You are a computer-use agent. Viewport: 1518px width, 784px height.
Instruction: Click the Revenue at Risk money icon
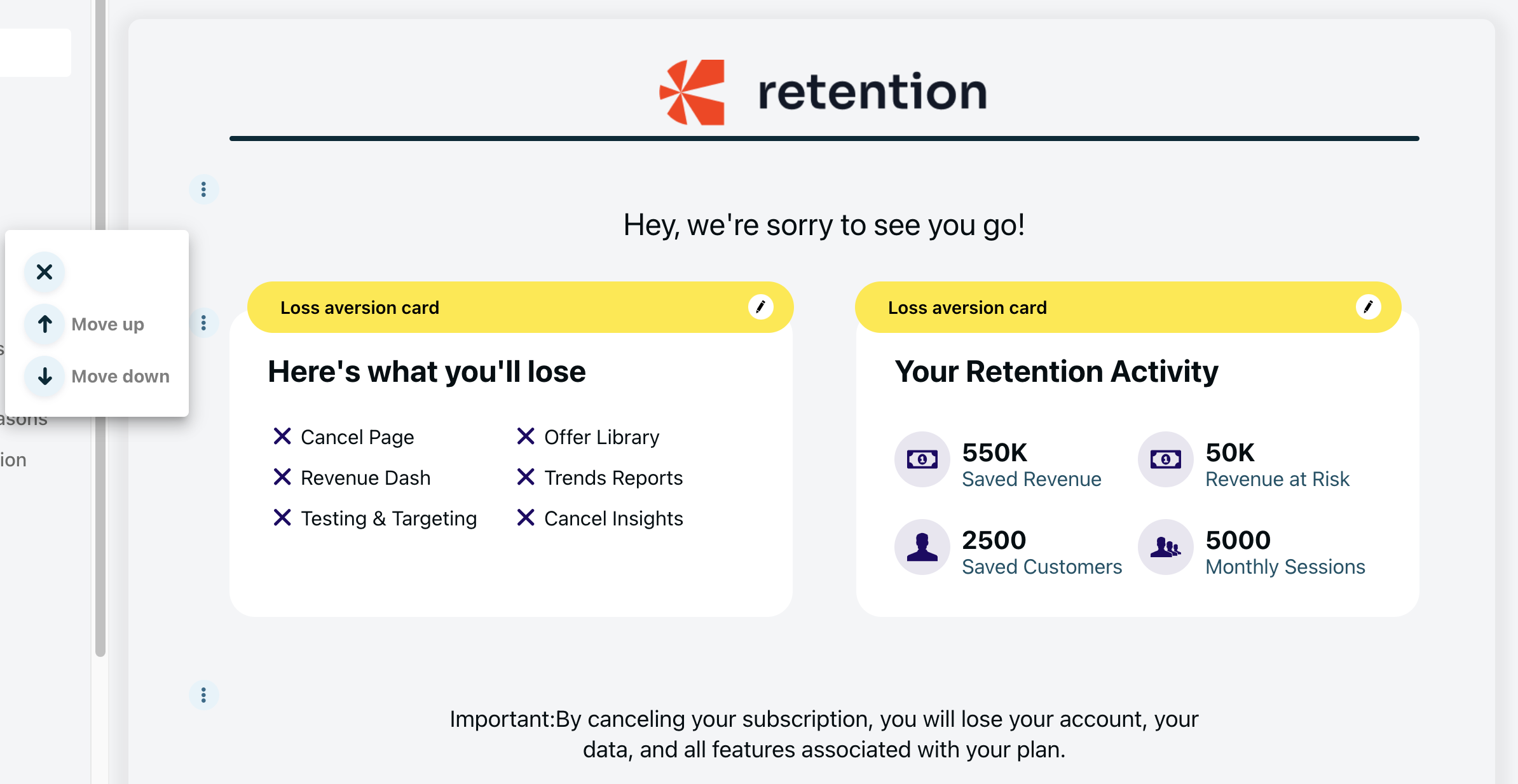tap(1165, 459)
